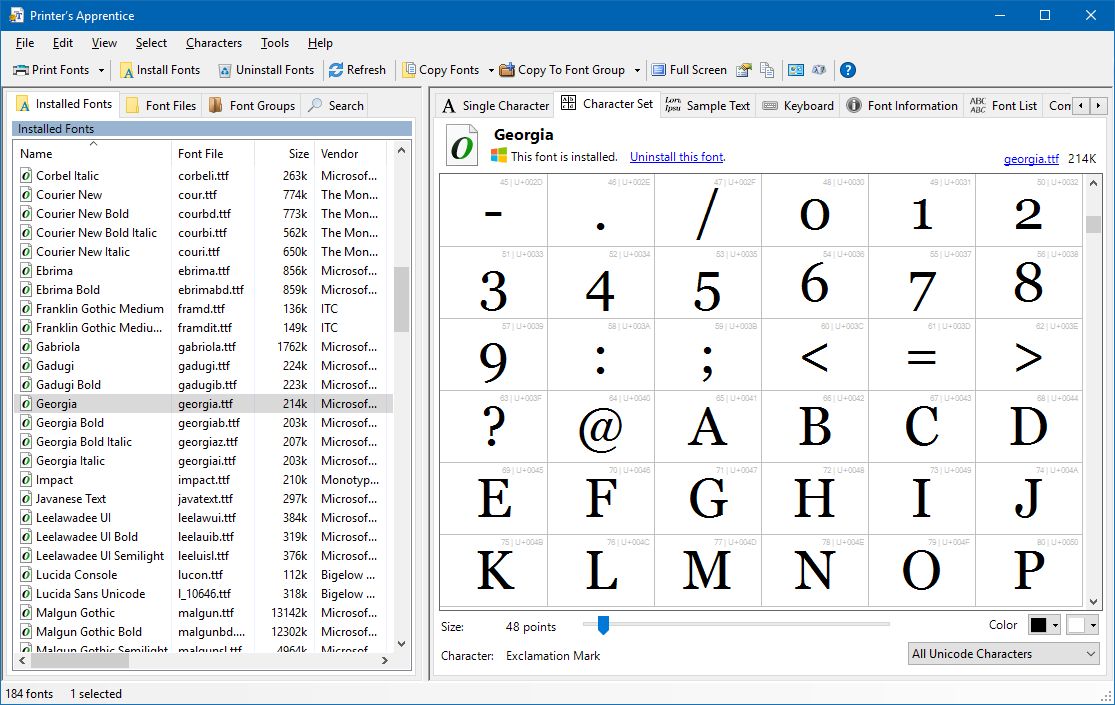Click the Uninstall Fonts toolbar icon

point(266,69)
